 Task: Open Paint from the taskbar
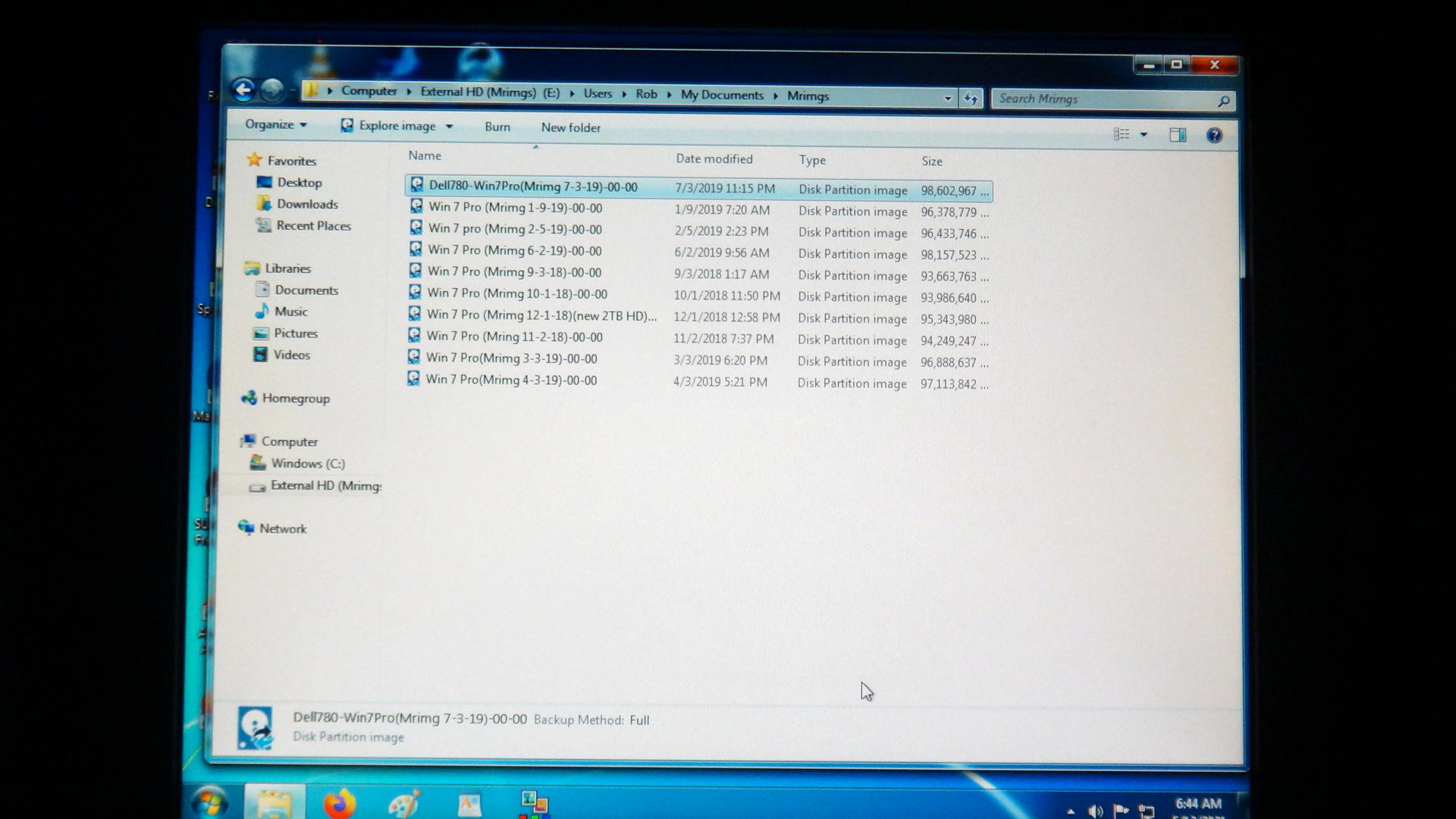tap(404, 805)
